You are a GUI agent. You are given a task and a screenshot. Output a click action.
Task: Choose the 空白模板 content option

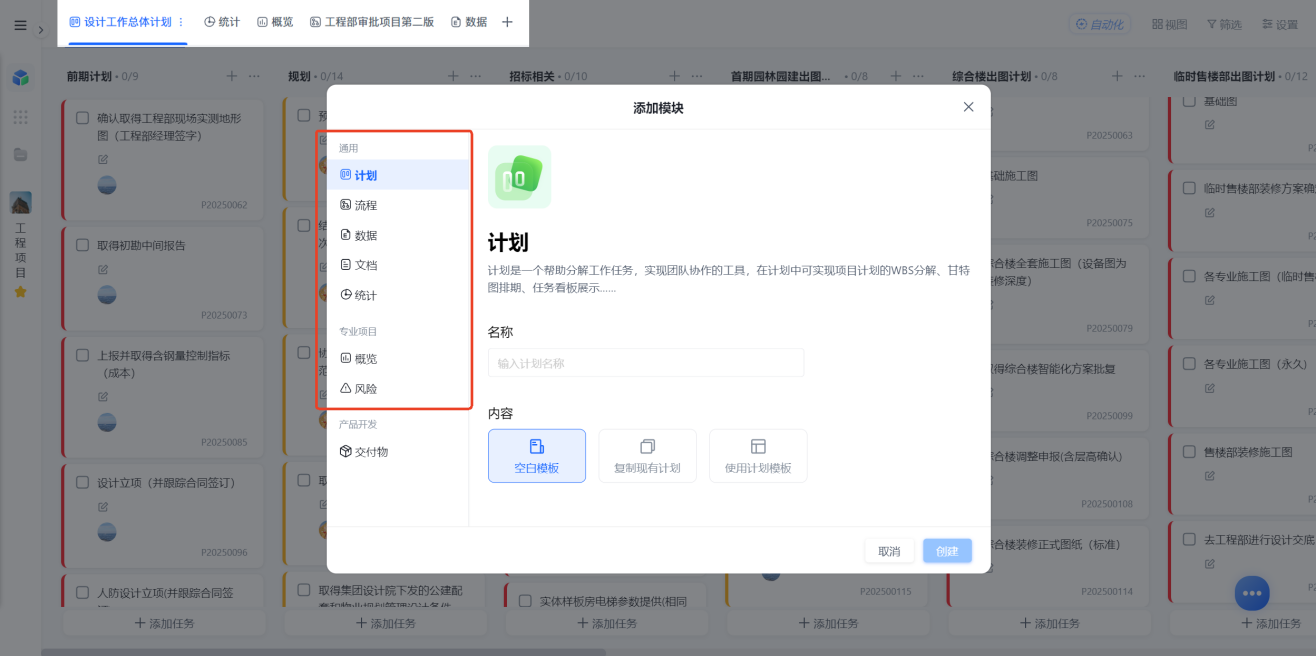(x=537, y=456)
